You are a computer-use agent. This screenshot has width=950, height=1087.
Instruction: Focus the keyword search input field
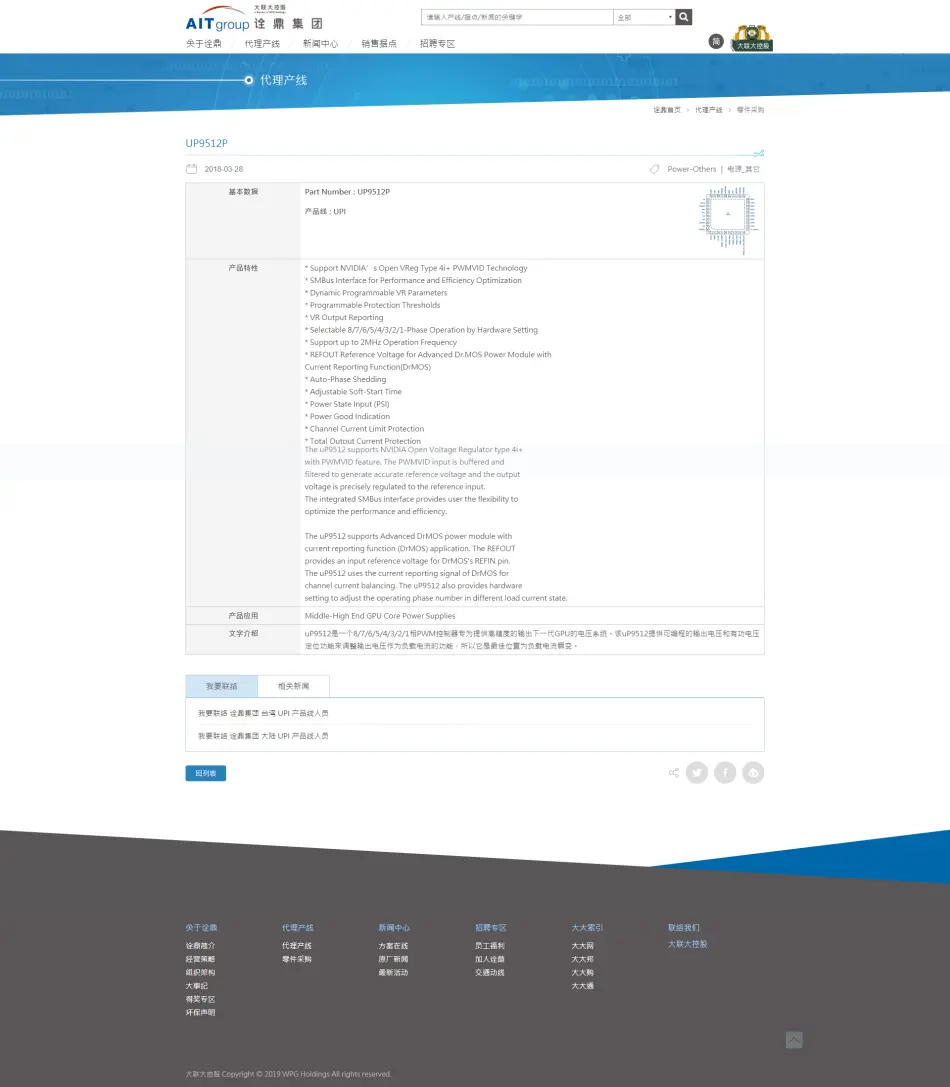click(517, 17)
